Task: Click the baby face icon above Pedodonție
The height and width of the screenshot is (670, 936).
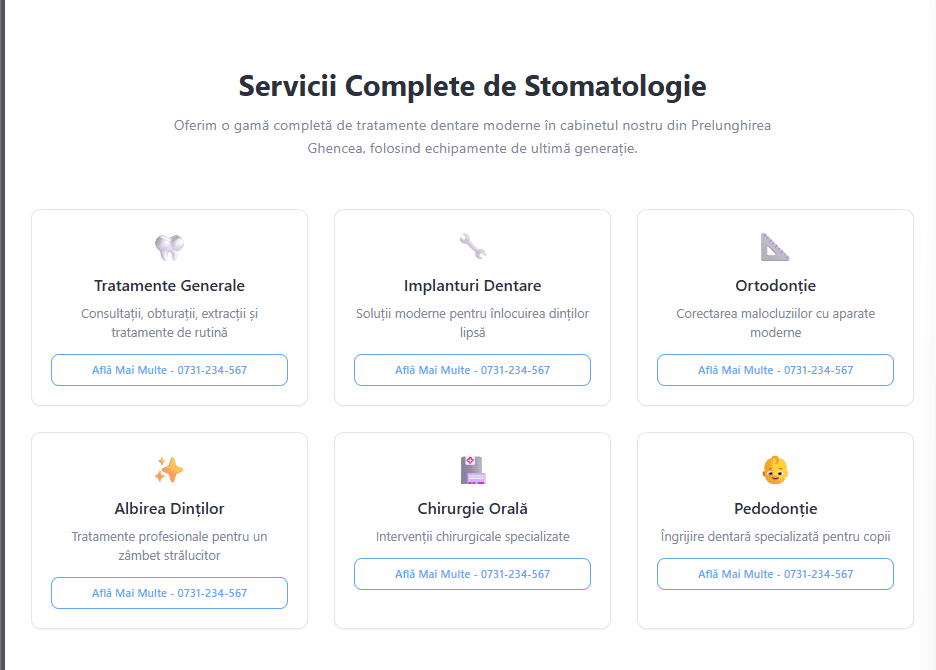Action: [775, 470]
